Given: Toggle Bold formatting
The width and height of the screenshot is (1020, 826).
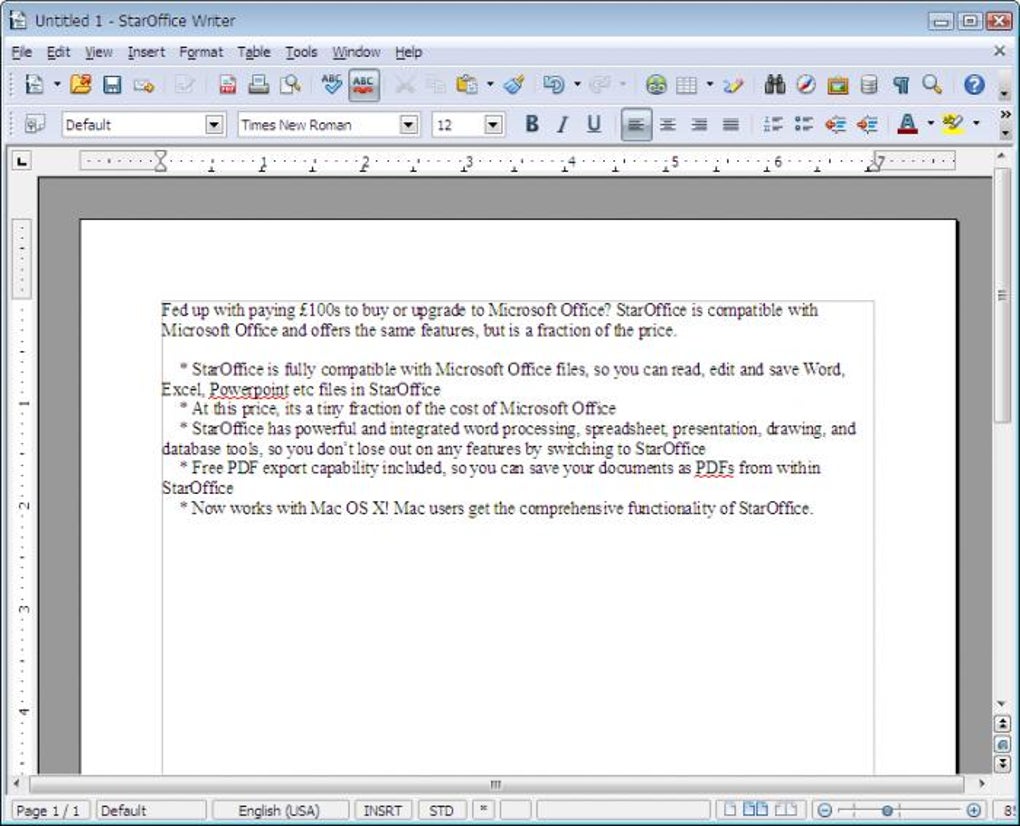Looking at the screenshot, I should 531,124.
